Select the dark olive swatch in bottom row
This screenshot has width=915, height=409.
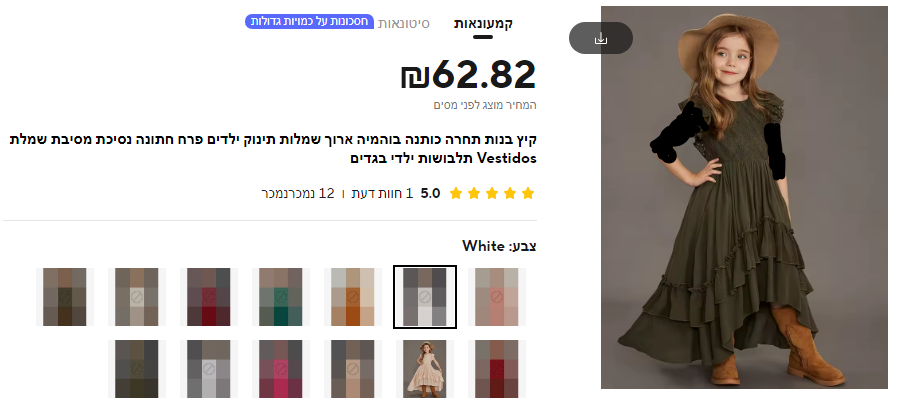(x=137, y=369)
